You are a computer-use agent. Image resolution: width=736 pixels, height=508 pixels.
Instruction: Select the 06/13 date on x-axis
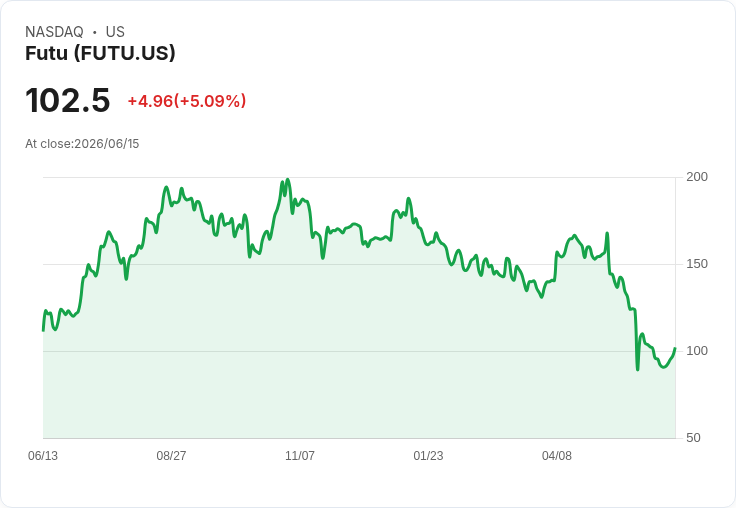click(43, 455)
